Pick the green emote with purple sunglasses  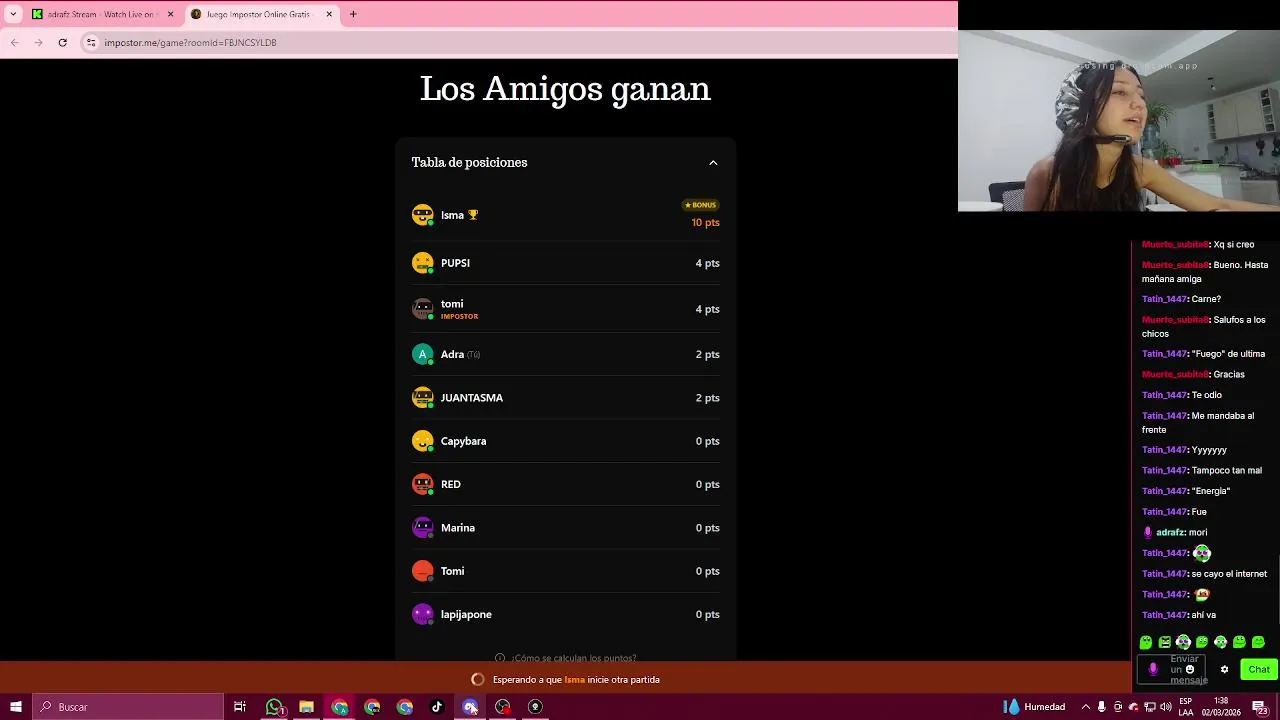[x=1183, y=642]
